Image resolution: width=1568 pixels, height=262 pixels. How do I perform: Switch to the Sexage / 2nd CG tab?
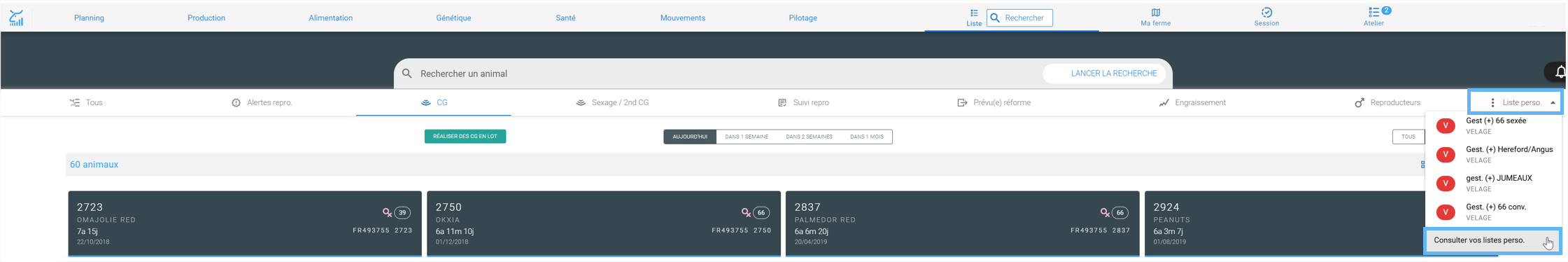(612, 102)
